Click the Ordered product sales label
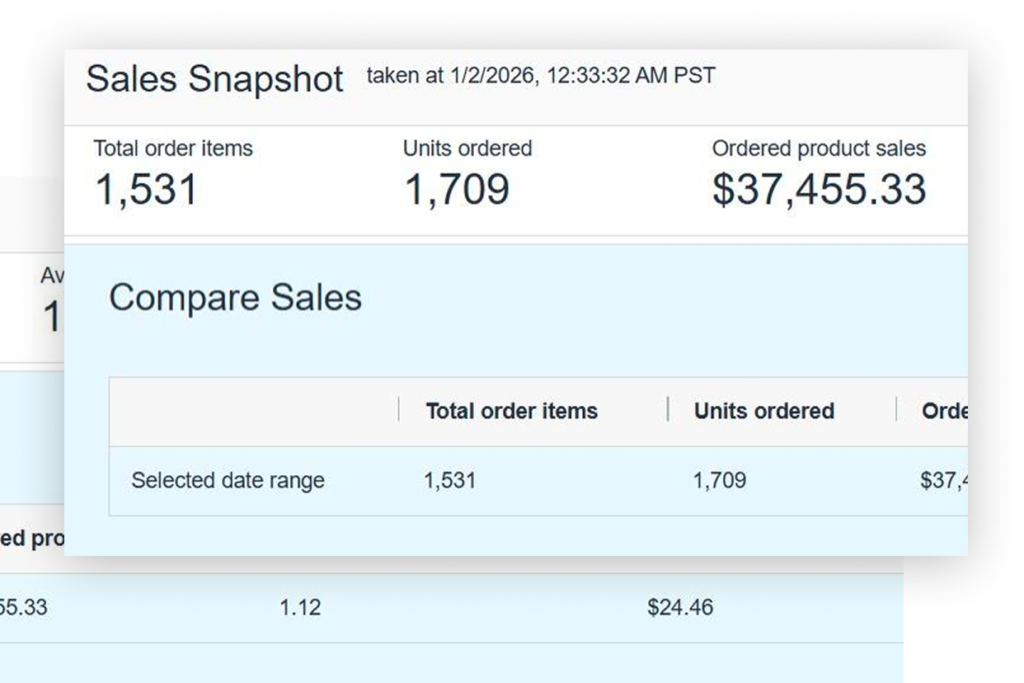This screenshot has width=1024, height=683. coord(818,149)
